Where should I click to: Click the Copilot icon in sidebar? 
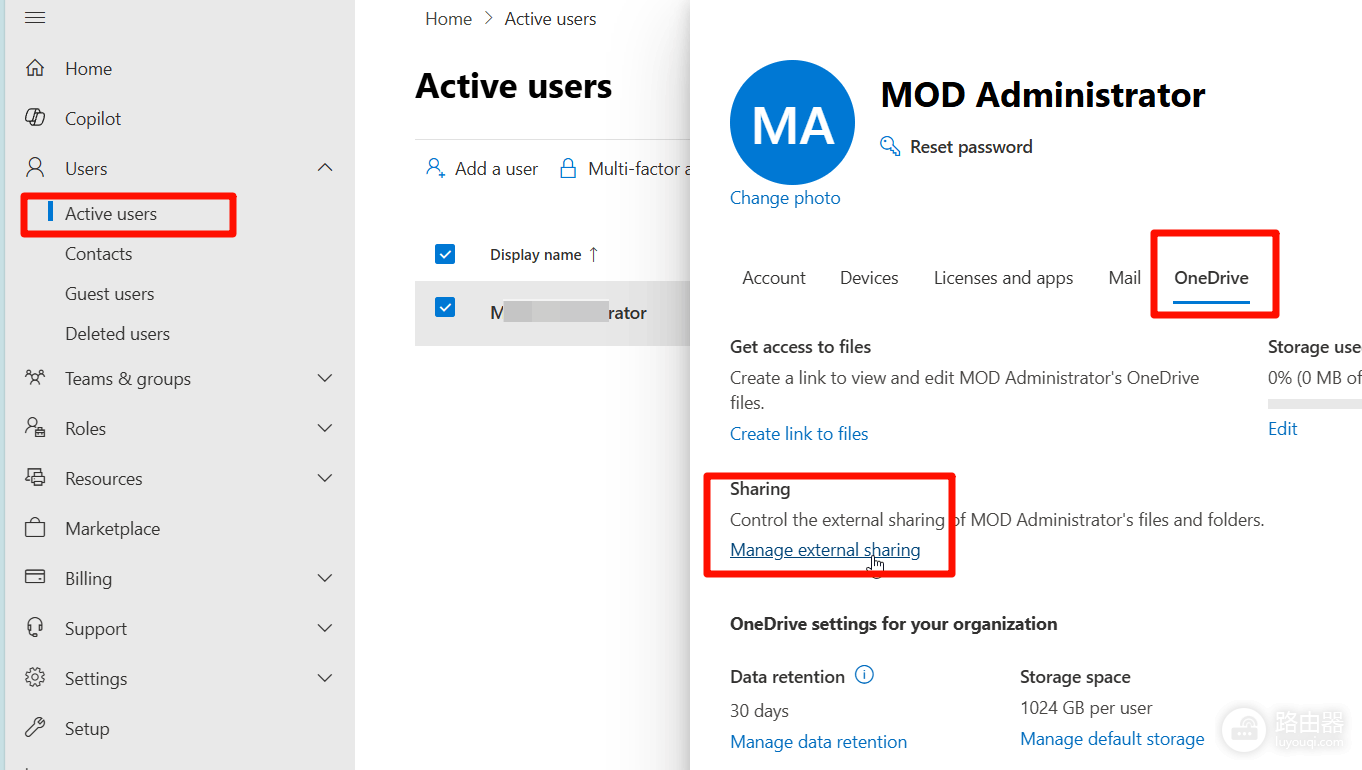[x=35, y=118]
